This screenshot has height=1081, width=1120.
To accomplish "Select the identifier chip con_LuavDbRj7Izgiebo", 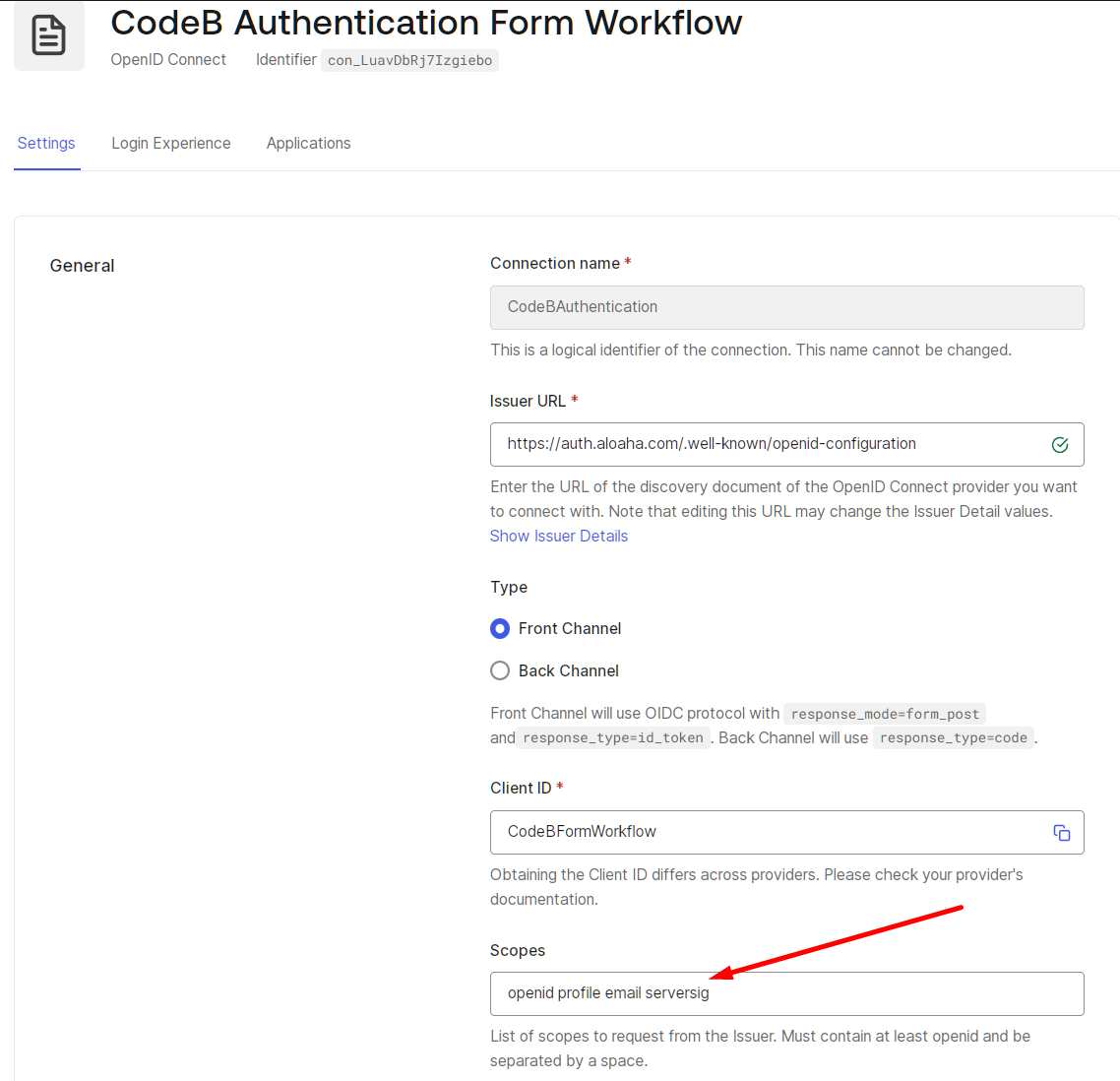I will [409, 60].
